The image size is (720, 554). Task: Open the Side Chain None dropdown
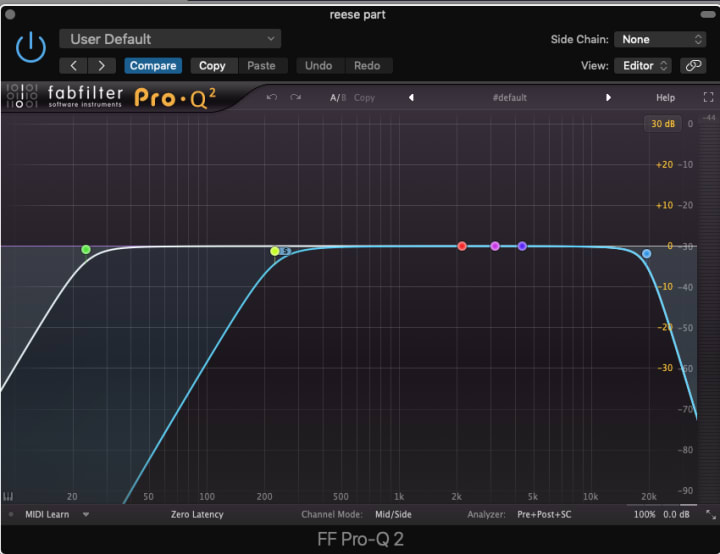(x=660, y=40)
